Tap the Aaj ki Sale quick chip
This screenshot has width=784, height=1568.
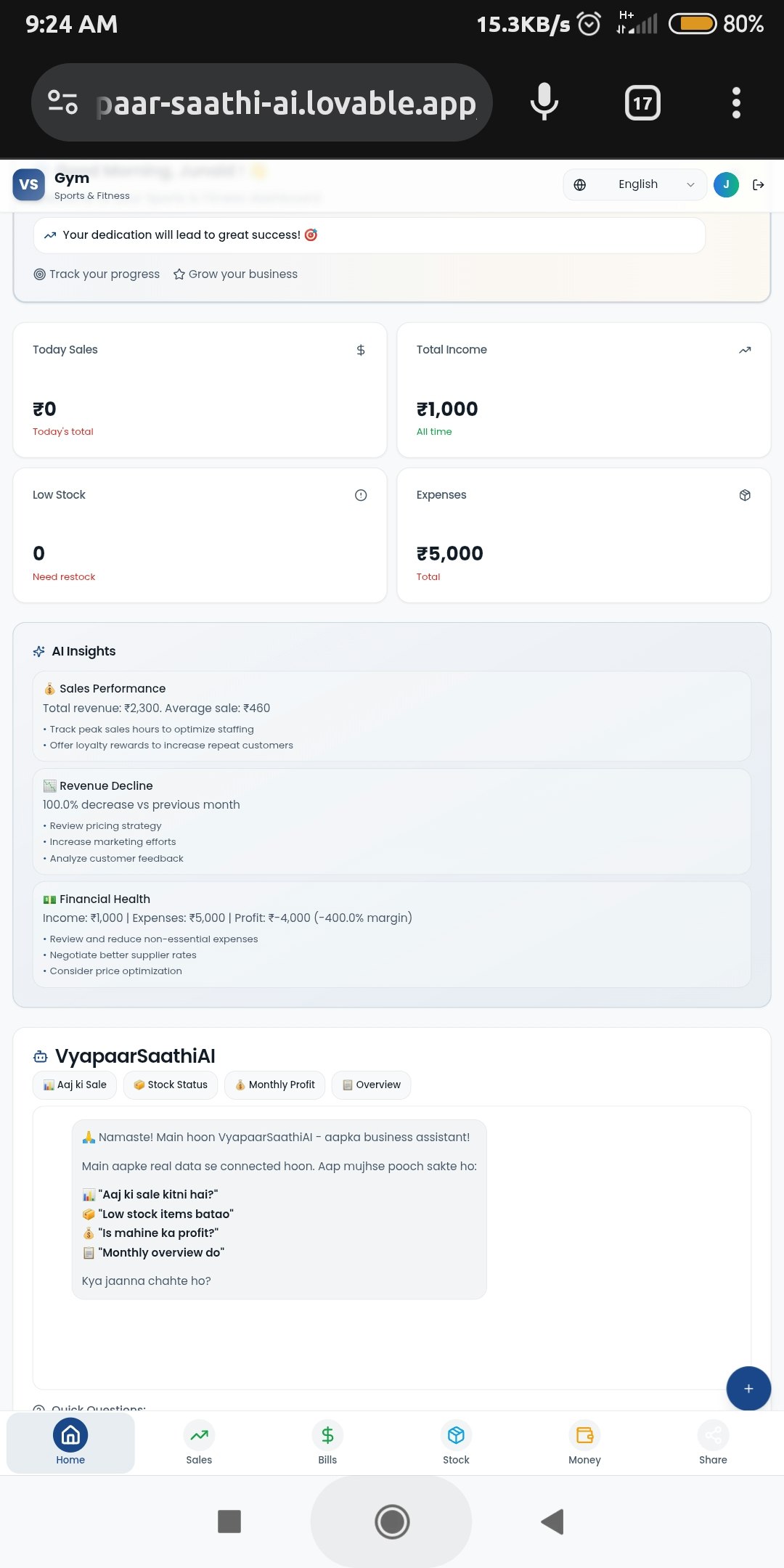pos(75,1085)
